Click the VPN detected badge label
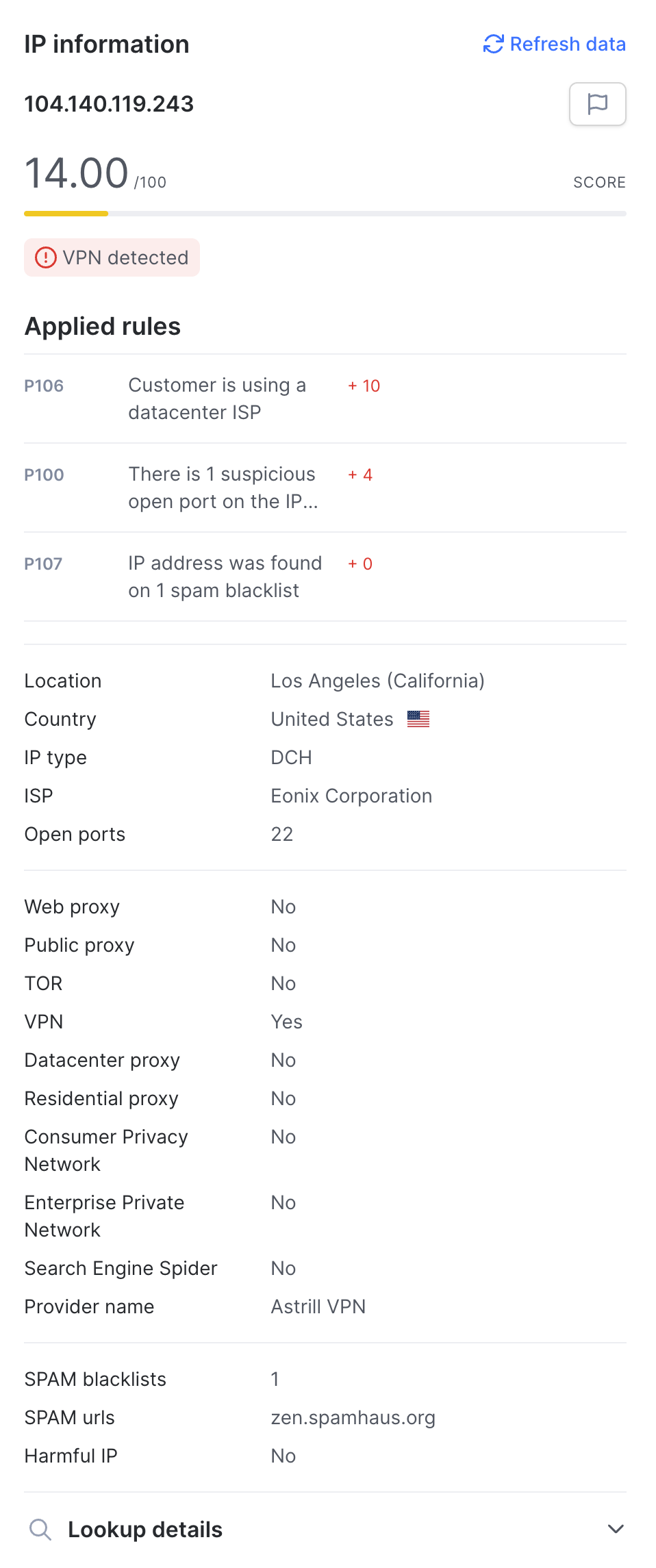 pos(125,258)
